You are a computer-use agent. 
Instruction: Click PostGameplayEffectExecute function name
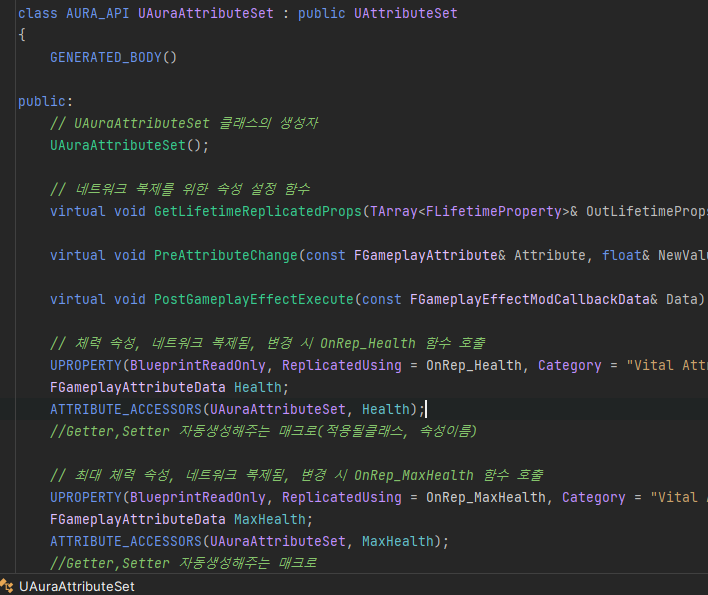pos(254,299)
